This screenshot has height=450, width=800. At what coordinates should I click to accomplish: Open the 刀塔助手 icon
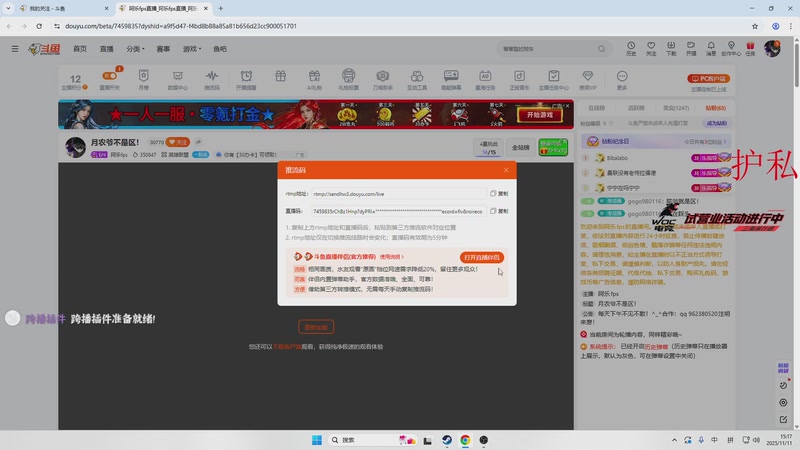click(x=383, y=80)
